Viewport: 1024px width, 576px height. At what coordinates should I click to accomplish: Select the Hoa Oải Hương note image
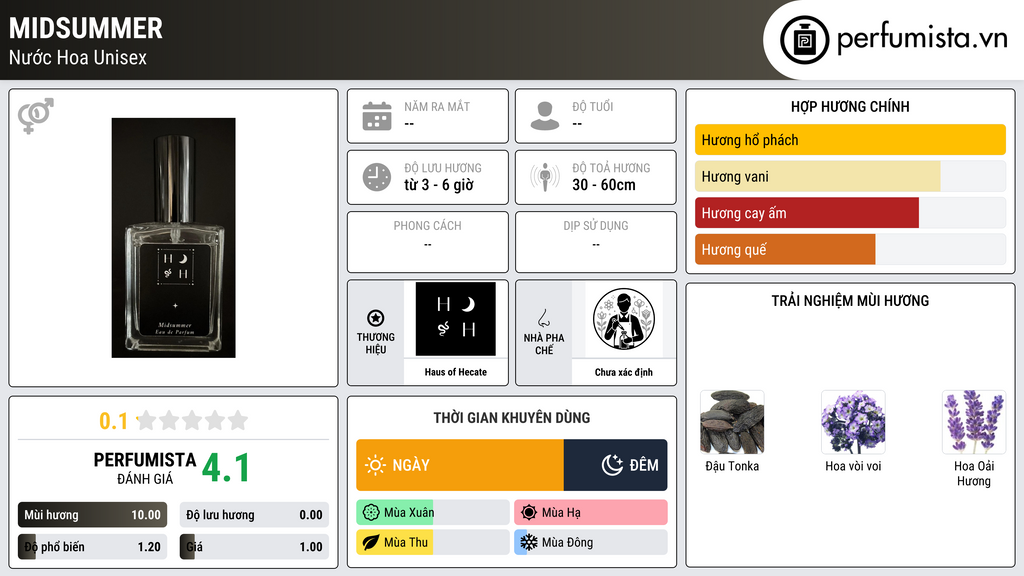[x=974, y=423]
